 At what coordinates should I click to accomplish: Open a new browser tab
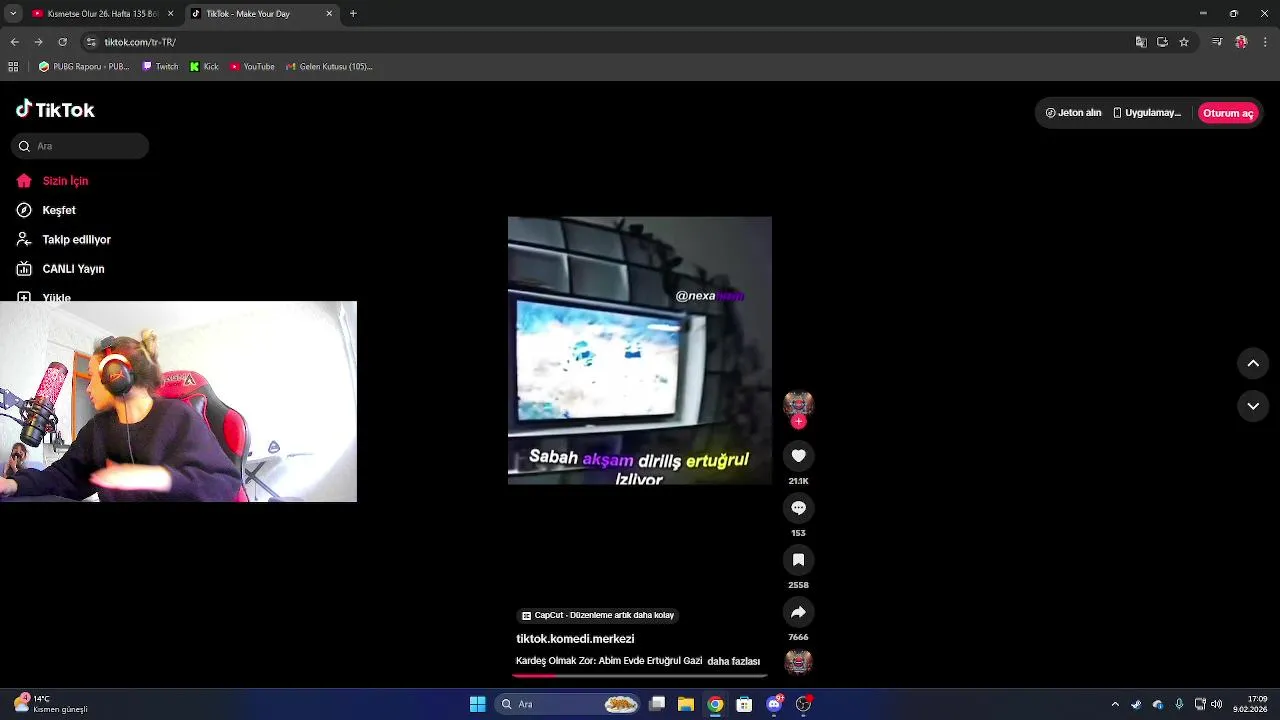[353, 14]
